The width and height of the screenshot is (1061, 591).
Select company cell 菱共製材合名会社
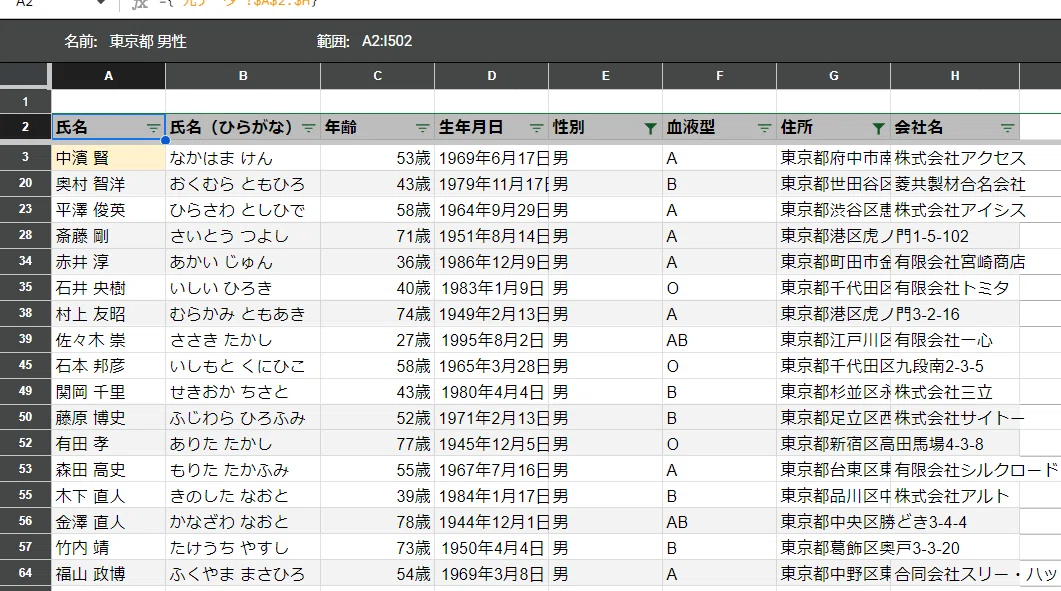pyautogui.click(x=955, y=183)
